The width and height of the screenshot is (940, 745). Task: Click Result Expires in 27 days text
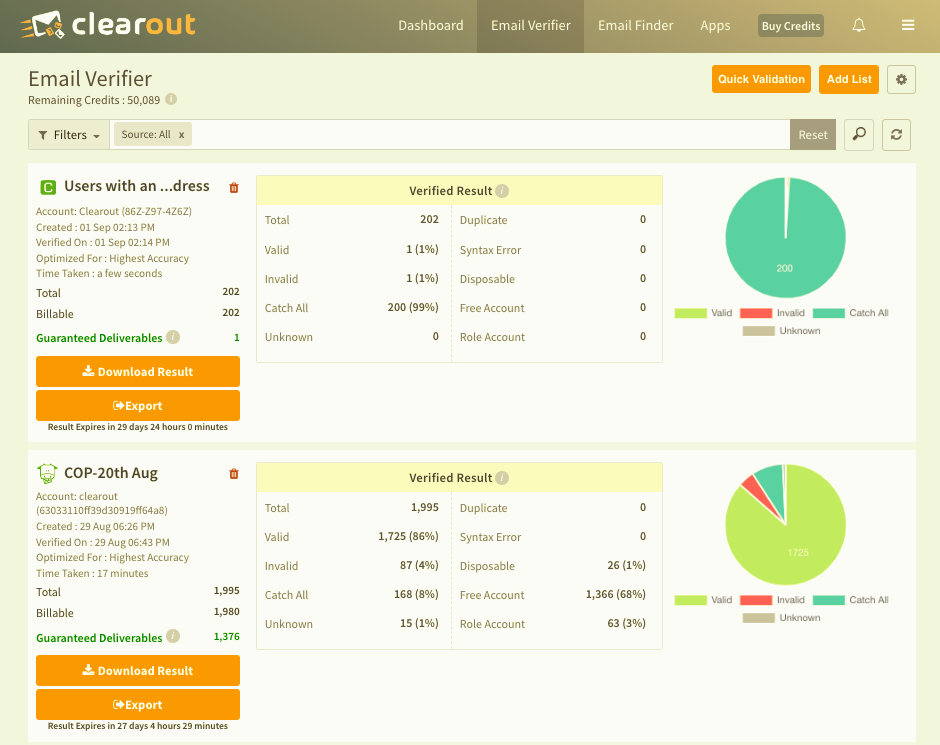click(138, 726)
